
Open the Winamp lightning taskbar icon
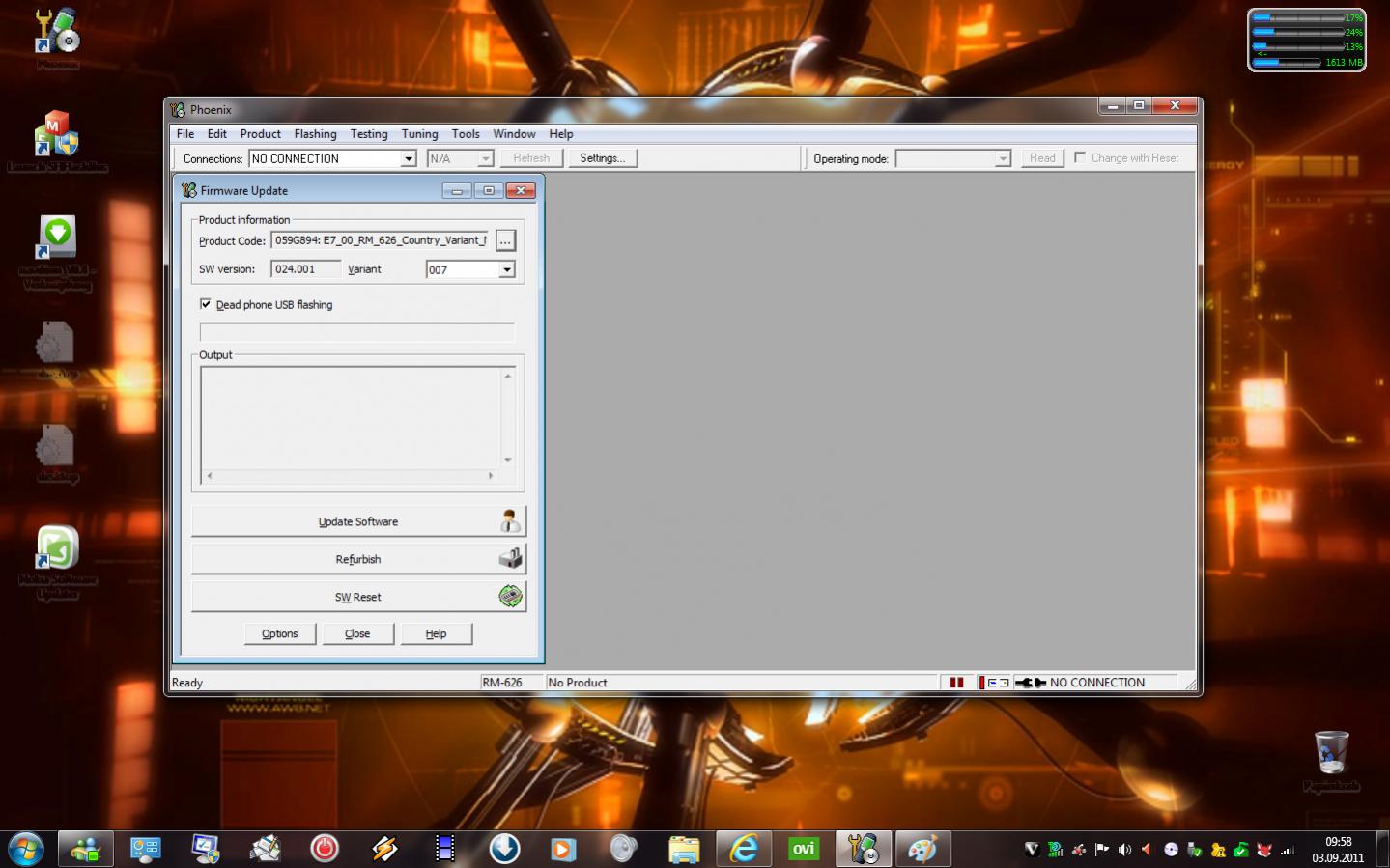384,849
